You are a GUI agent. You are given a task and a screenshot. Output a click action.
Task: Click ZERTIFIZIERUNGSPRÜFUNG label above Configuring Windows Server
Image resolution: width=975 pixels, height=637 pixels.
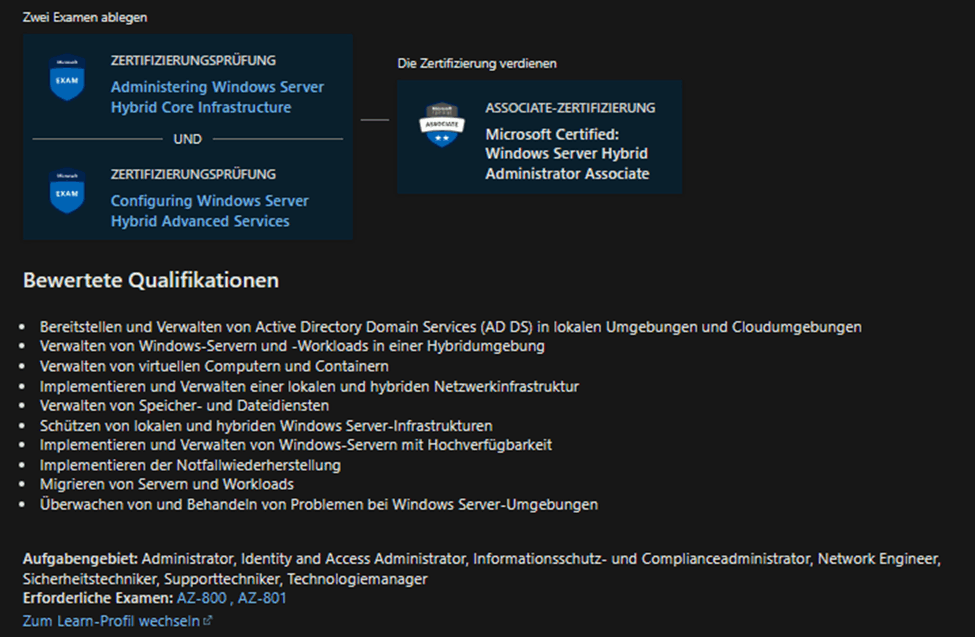pyautogui.click(x=193, y=174)
